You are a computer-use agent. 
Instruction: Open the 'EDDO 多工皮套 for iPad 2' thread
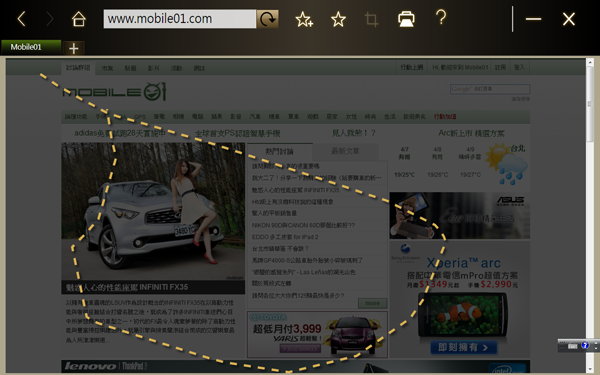(285, 237)
